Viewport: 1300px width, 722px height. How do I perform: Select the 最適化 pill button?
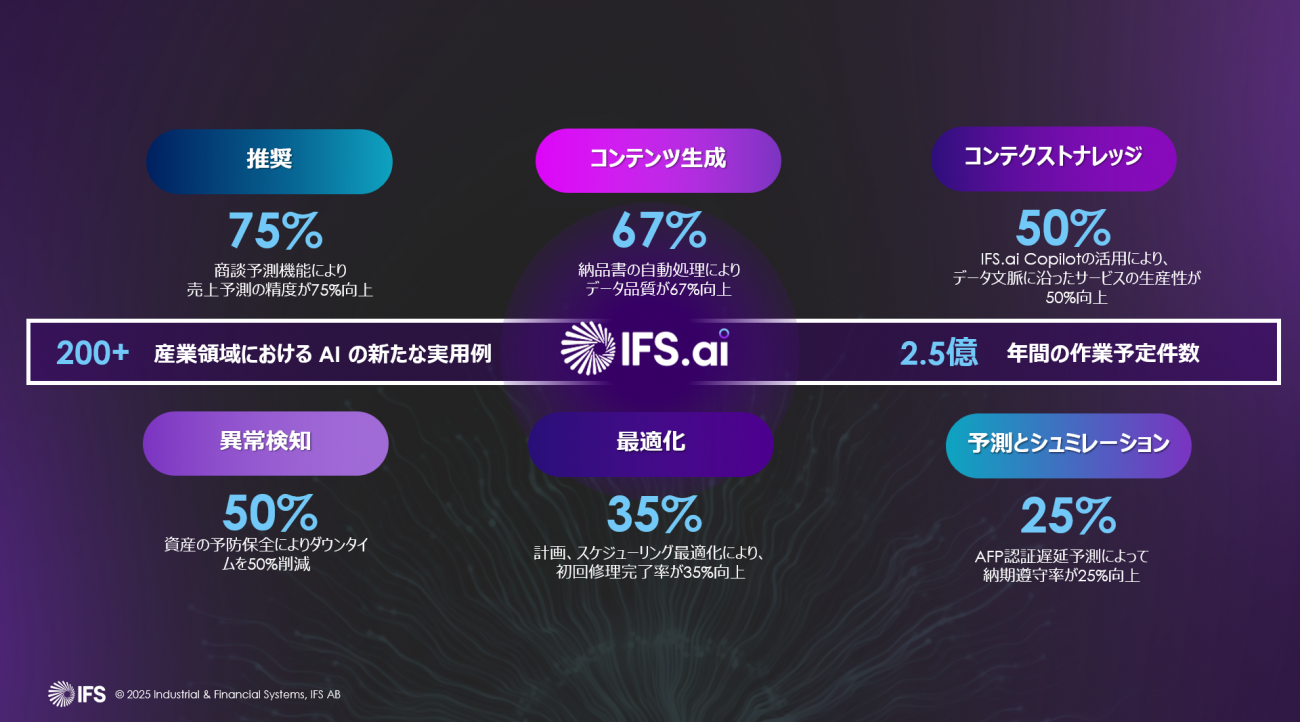pyautogui.click(x=650, y=443)
